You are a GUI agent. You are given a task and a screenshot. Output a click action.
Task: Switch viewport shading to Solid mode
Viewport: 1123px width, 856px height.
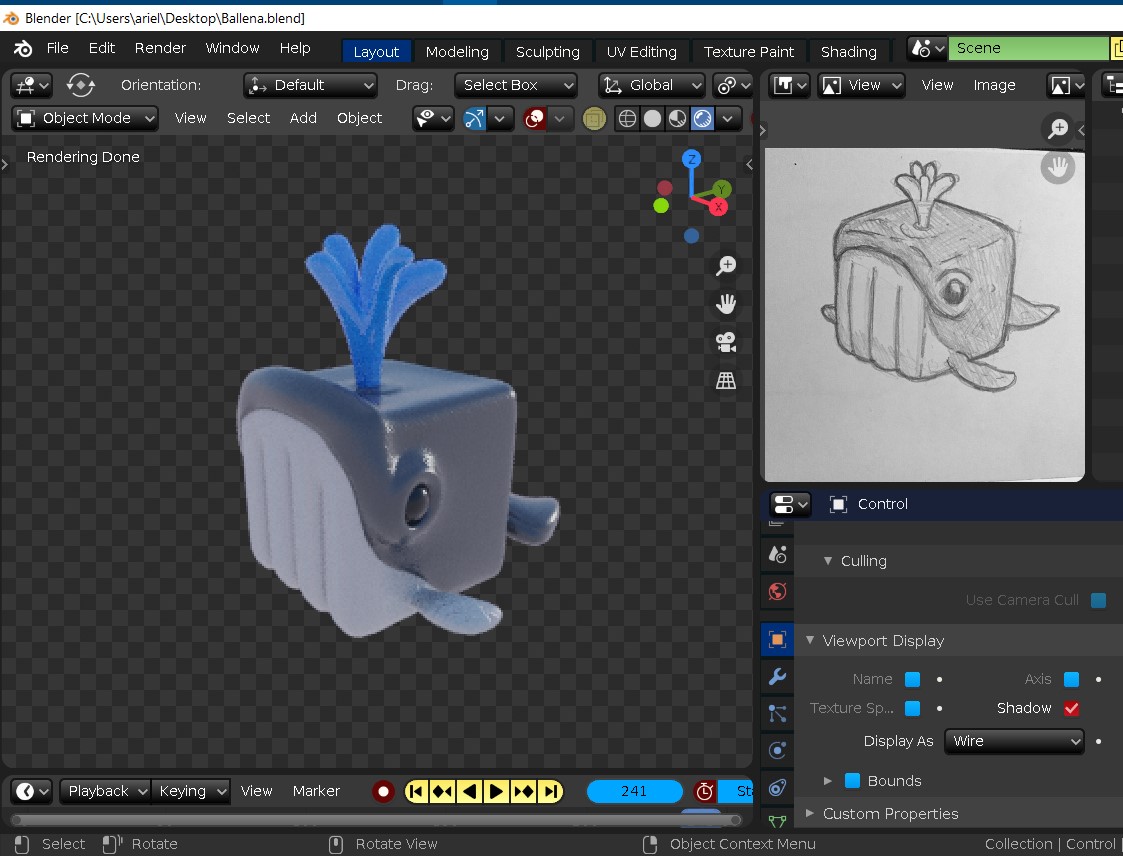652,118
